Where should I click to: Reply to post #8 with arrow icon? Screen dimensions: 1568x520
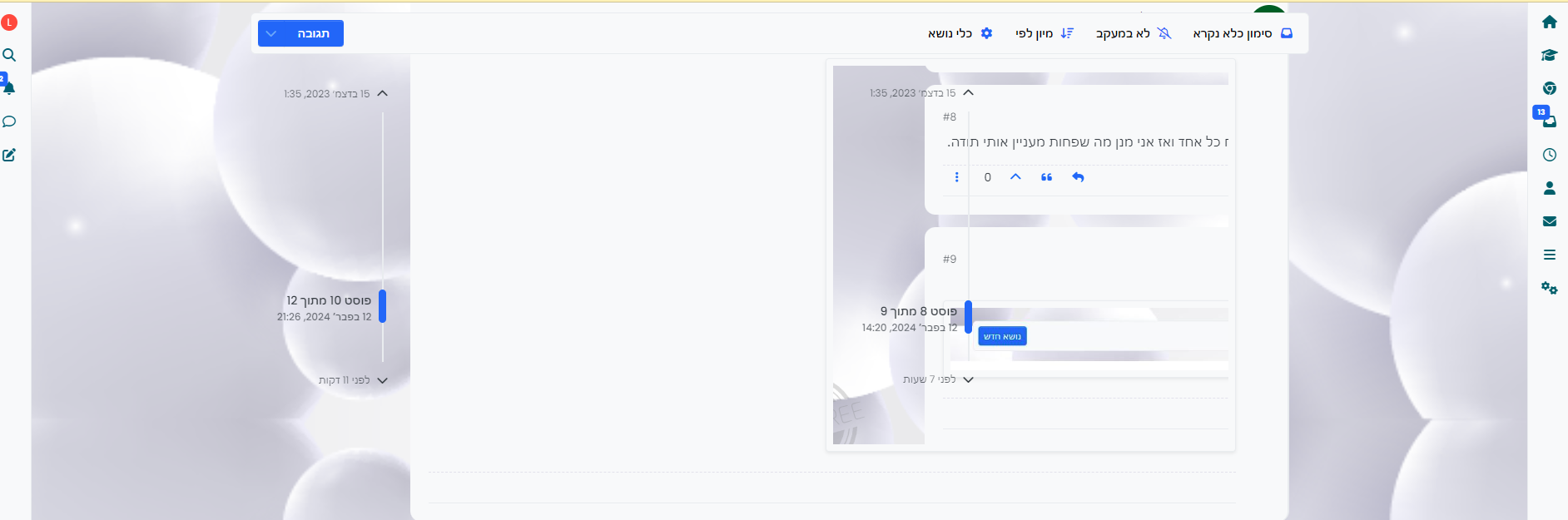1078,177
